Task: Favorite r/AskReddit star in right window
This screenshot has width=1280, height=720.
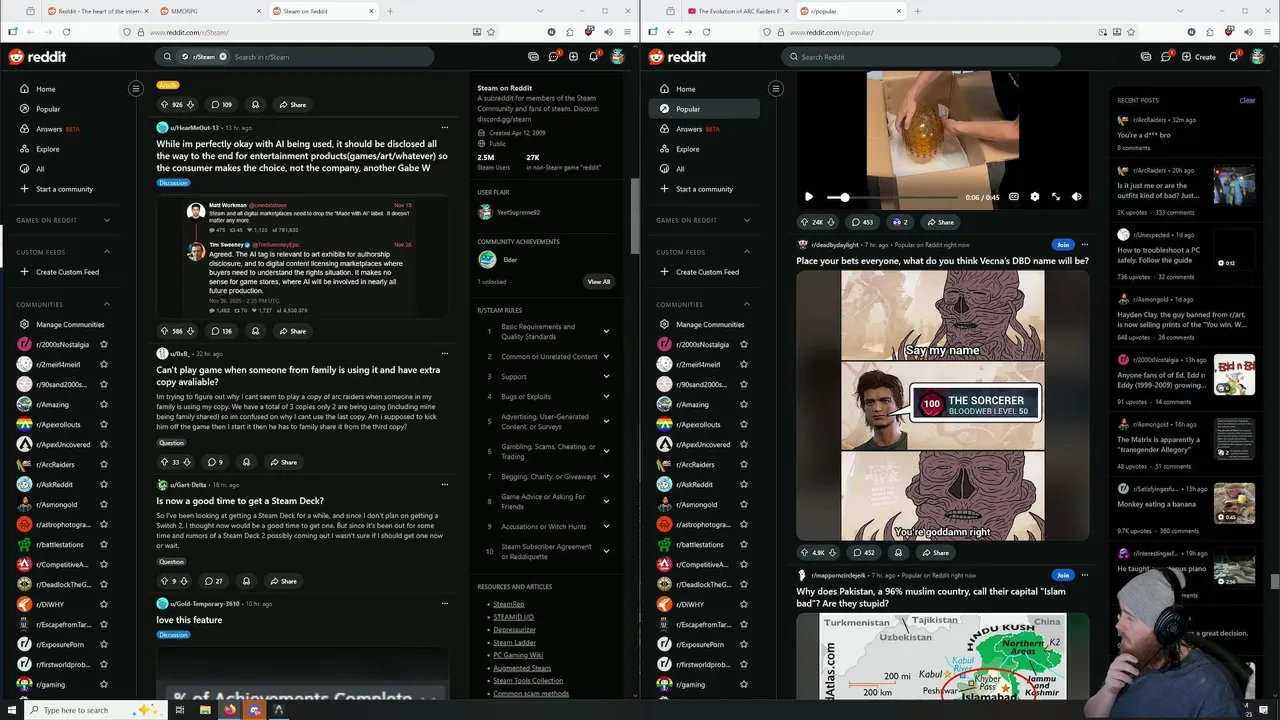Action: pos(743,484)
